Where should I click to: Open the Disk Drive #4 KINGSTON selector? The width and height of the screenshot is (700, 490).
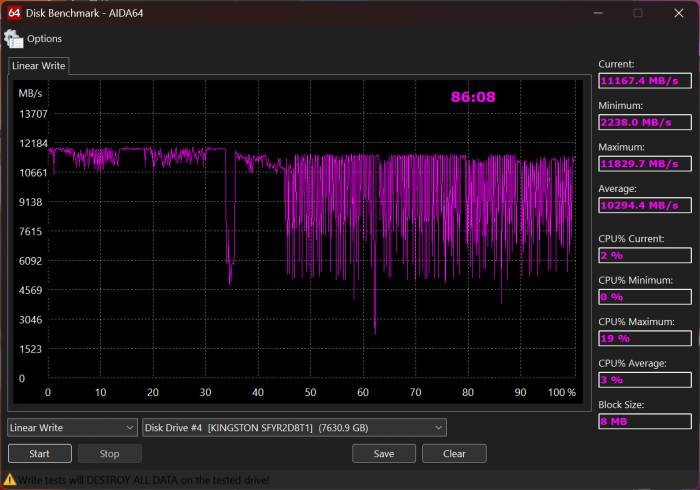pyautogui.click(x=294, y=427)
